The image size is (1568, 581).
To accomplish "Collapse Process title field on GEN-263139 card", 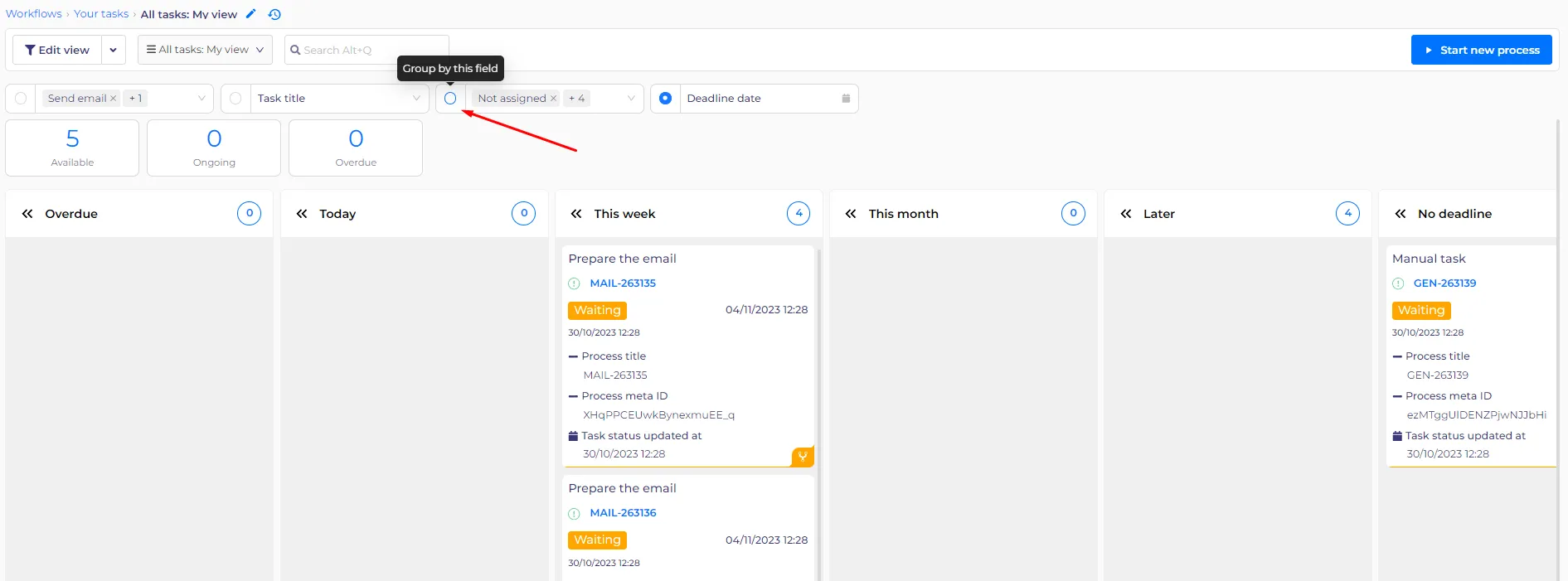I will tap(1397, 356).
